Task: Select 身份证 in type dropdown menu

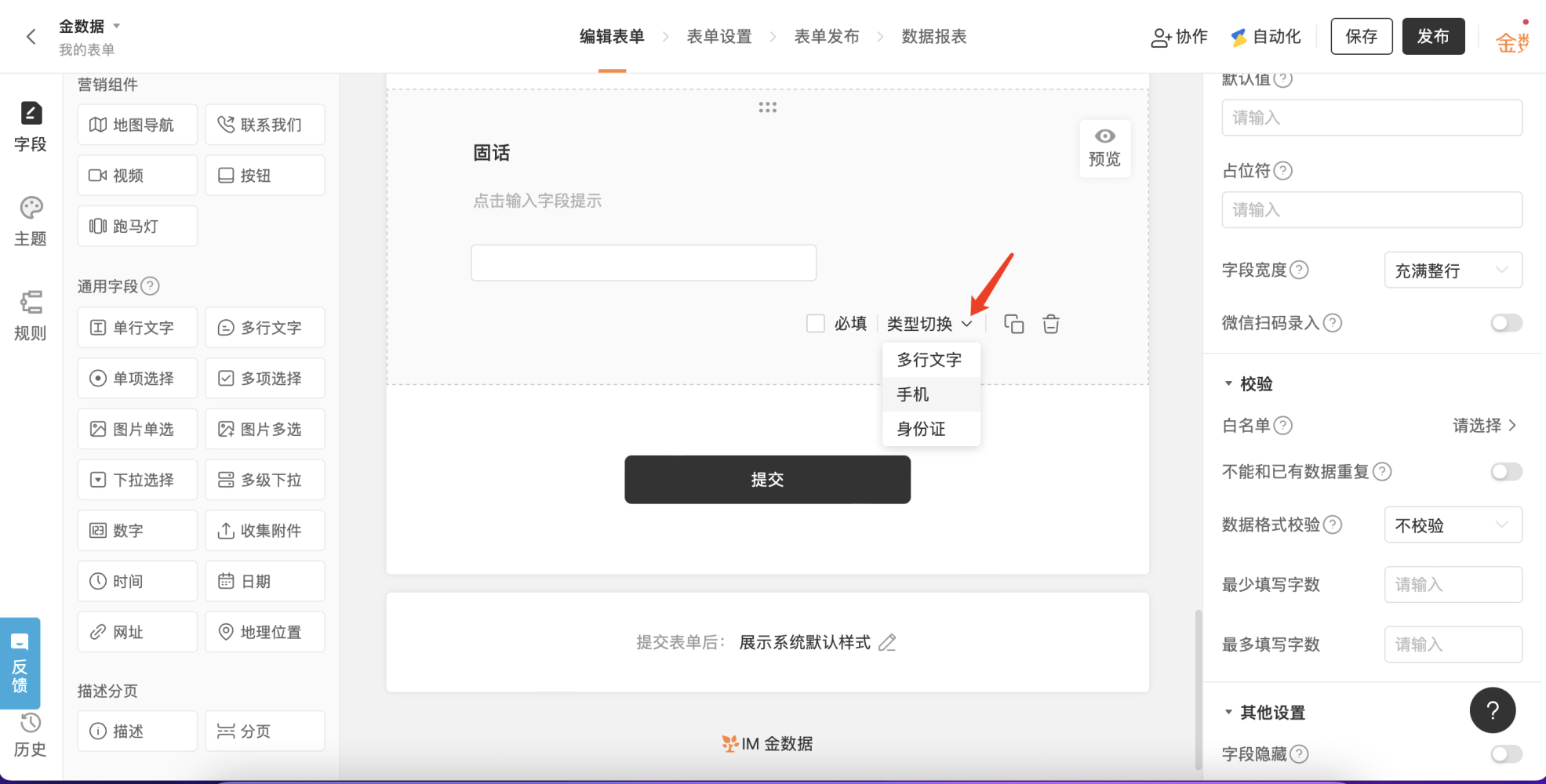Action: tap(931, 429)
